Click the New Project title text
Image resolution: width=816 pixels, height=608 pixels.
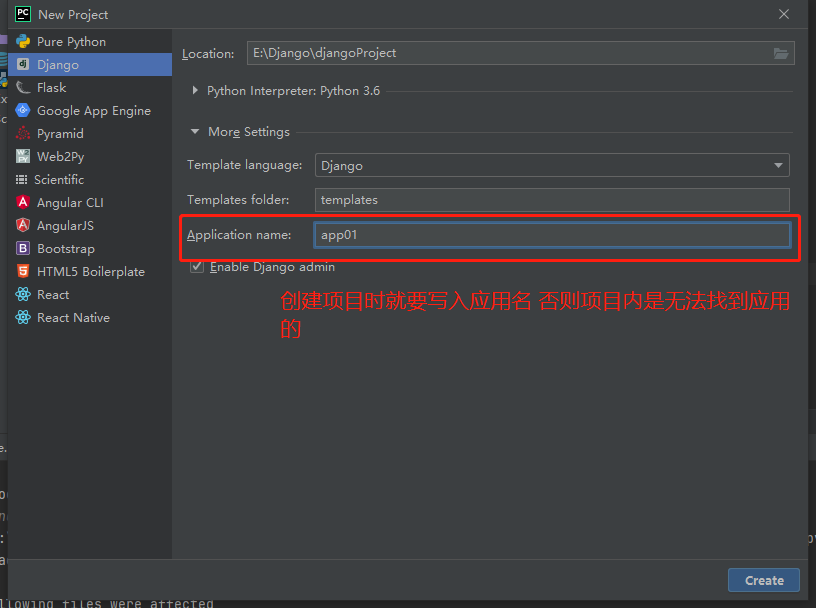pyautogui.click(x=73, y=15)
